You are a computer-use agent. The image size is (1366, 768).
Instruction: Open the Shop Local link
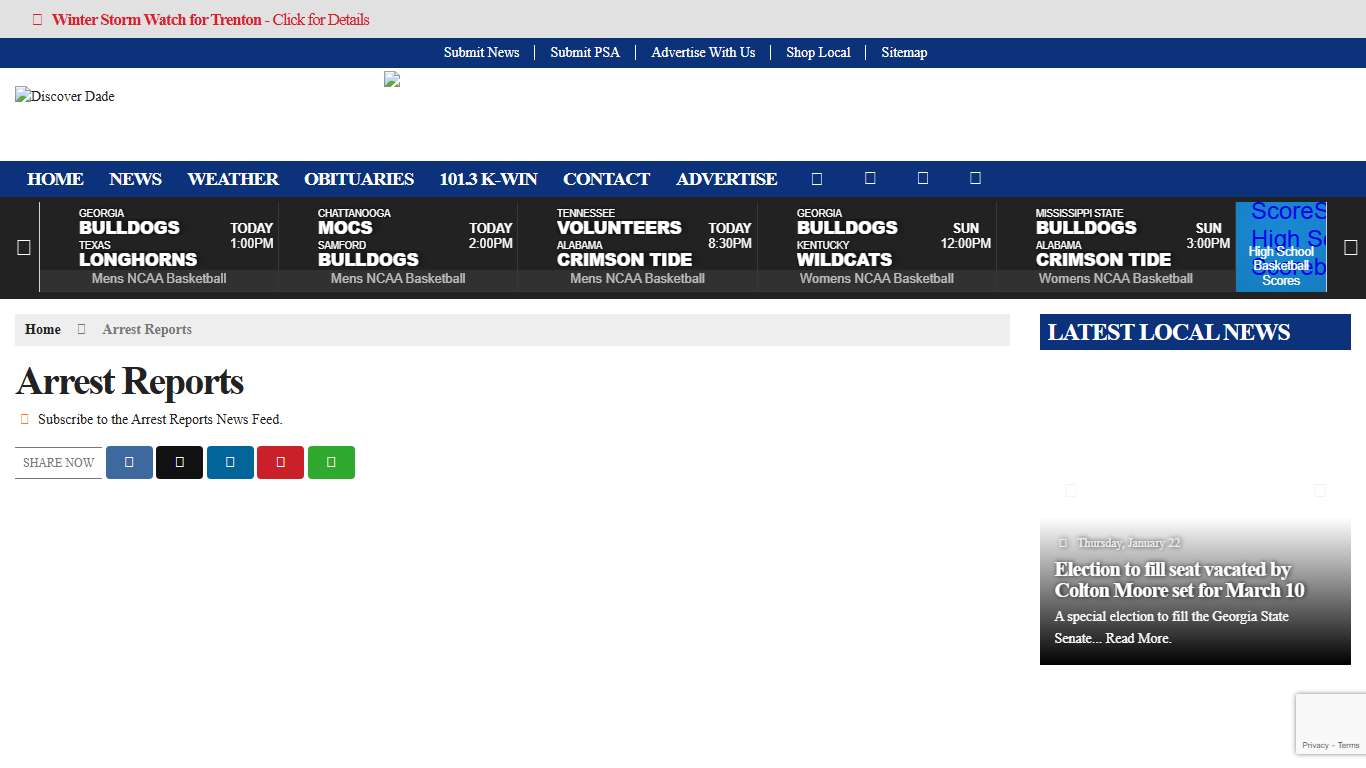click(x=818, y=52)
